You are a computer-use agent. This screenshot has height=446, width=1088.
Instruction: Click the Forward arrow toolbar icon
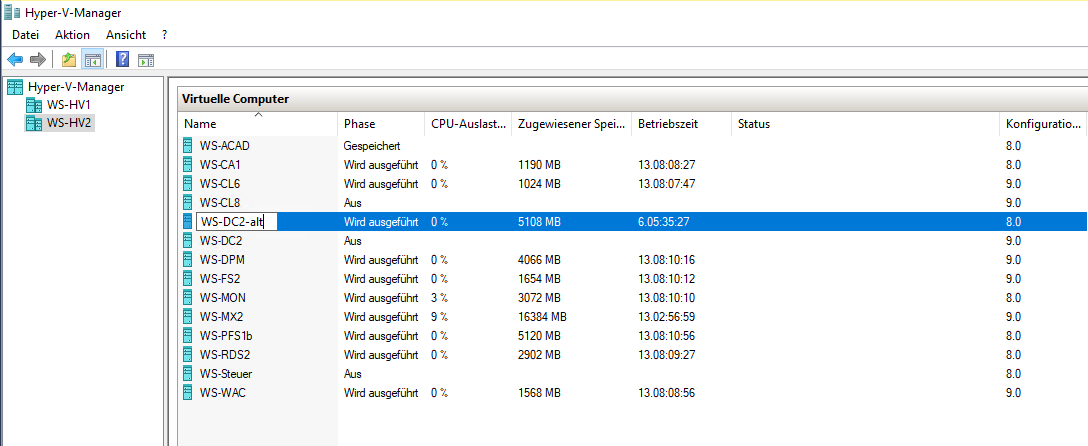[37, 60]
